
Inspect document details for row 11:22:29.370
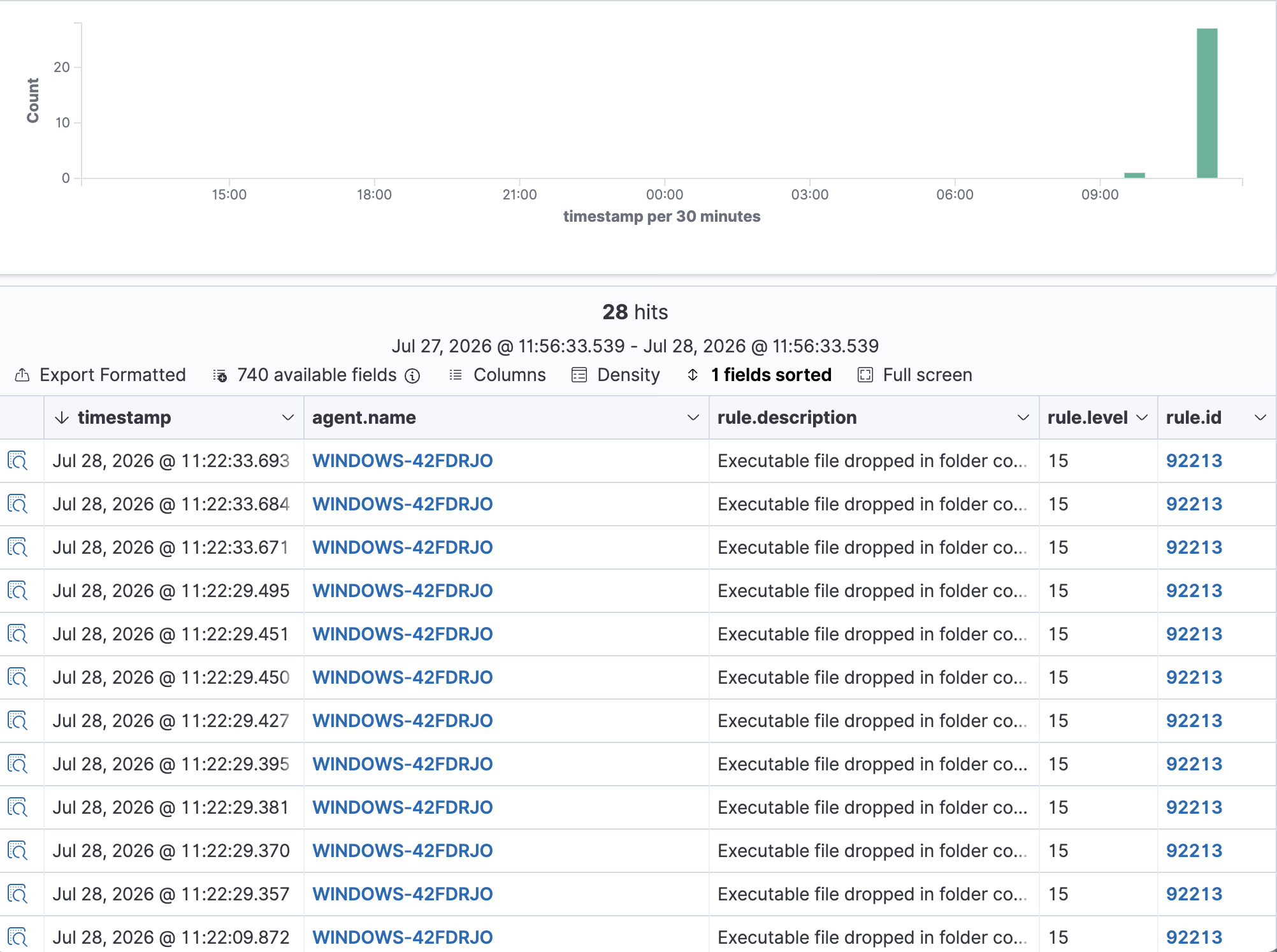pos(17,851)
